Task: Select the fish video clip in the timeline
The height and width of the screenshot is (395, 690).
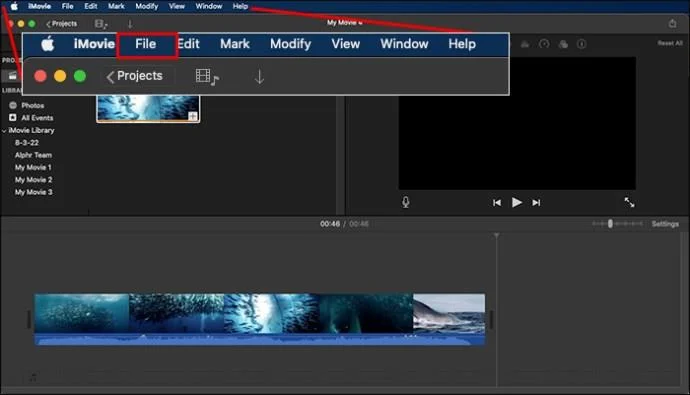Action: click(x=260, y=313)
